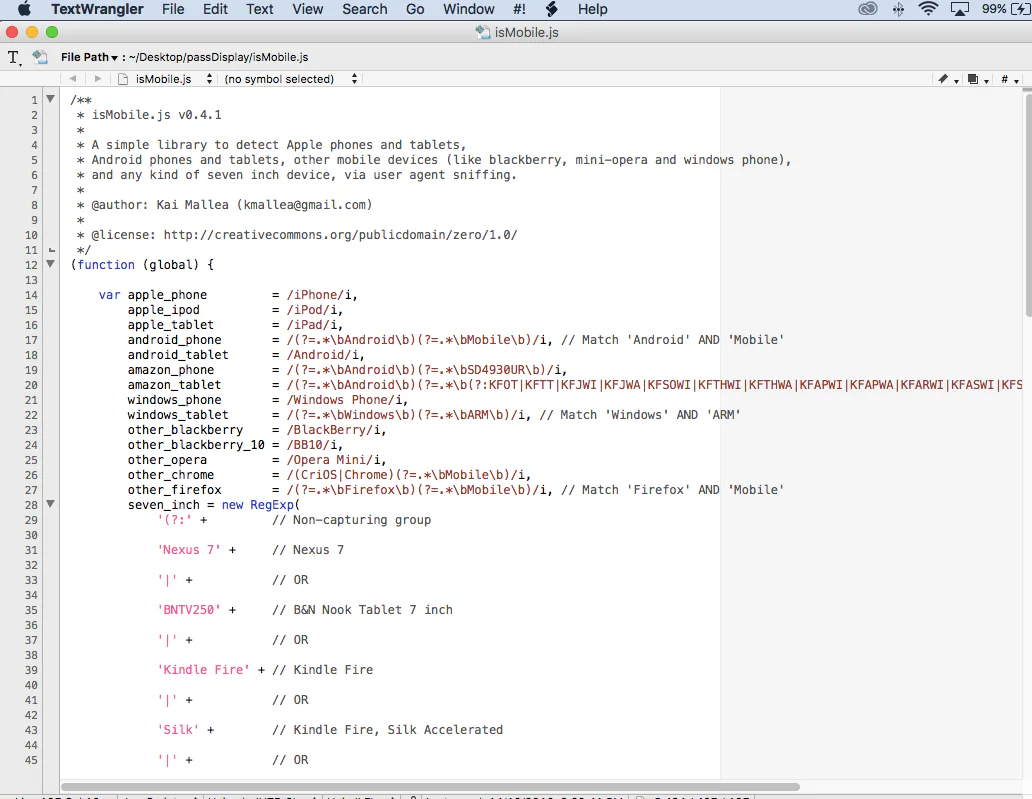Click the Bluetooth menu bar icon

[x=898, y=9]
